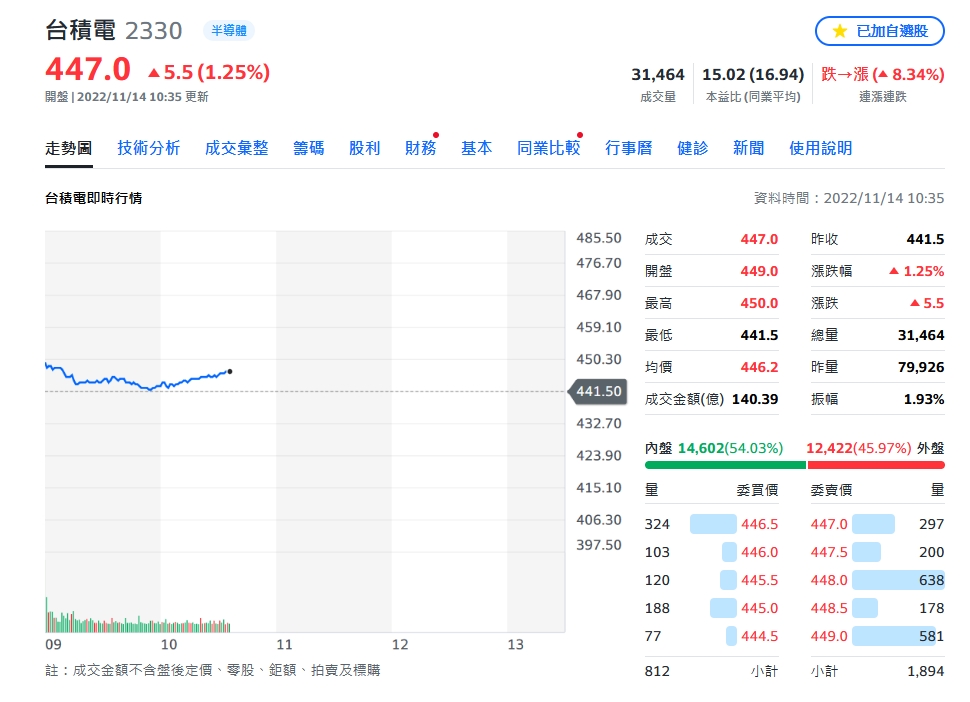Open the 使用說明 tab
Viewport: 970px width, 702px height.
coord(820,148)
